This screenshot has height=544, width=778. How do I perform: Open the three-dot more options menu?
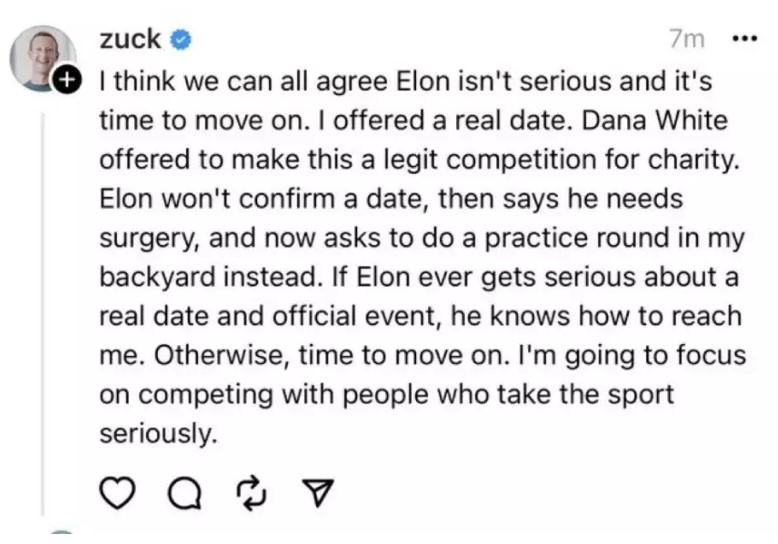point(745,39)
